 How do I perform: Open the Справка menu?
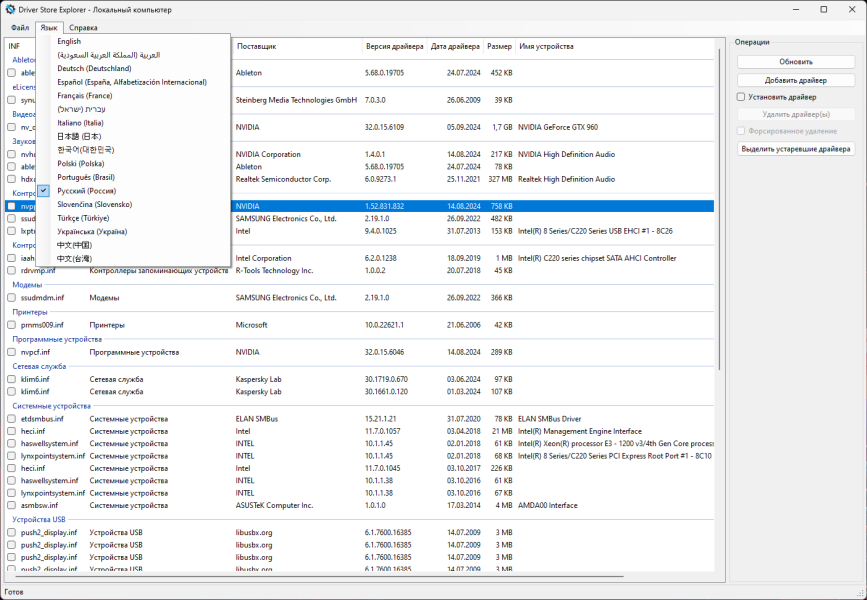point(83,28)
